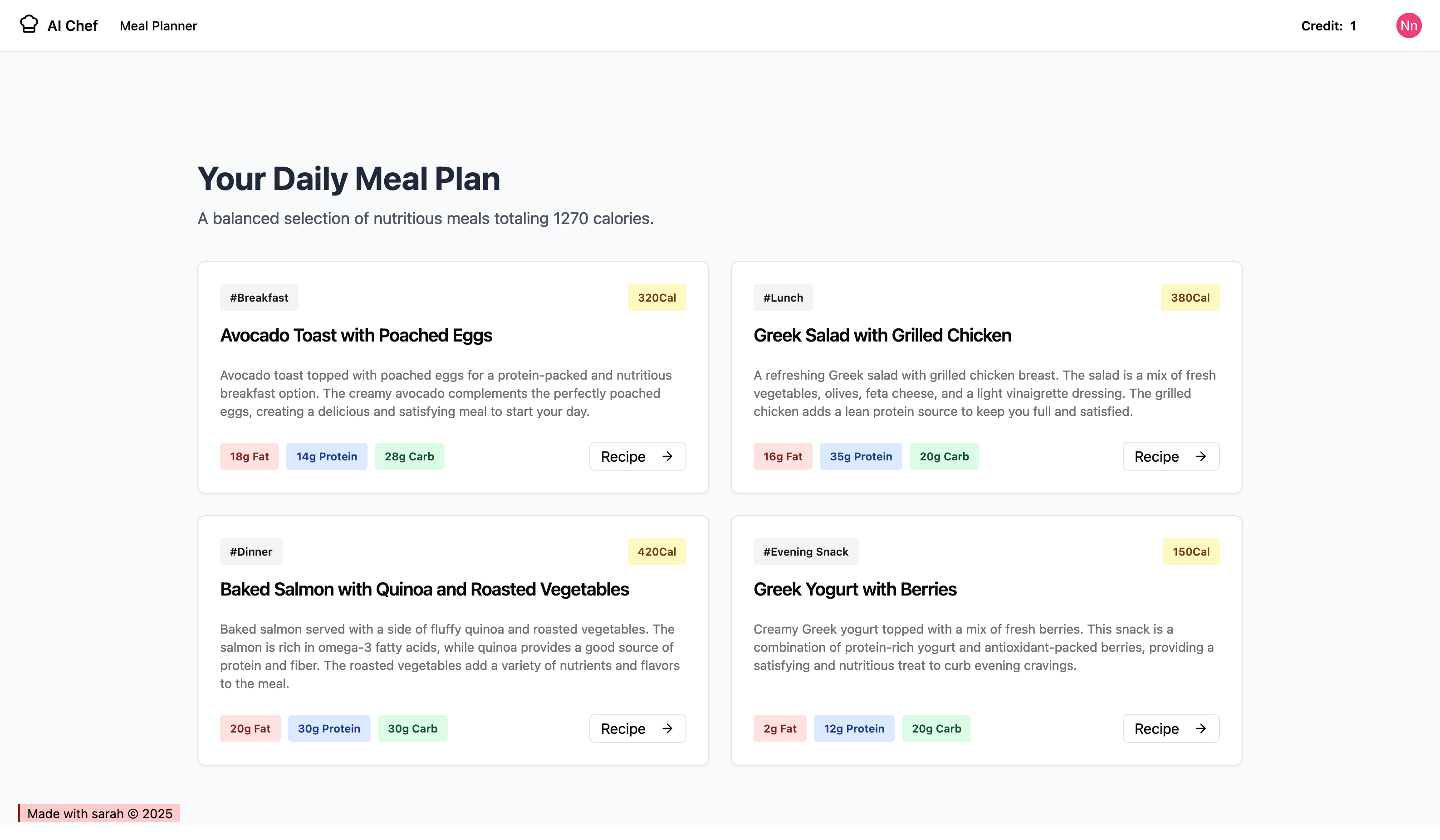Click the 150Cal badge on the snack card
Screen dimensions: 1440x840
[x=1190, y=551]
